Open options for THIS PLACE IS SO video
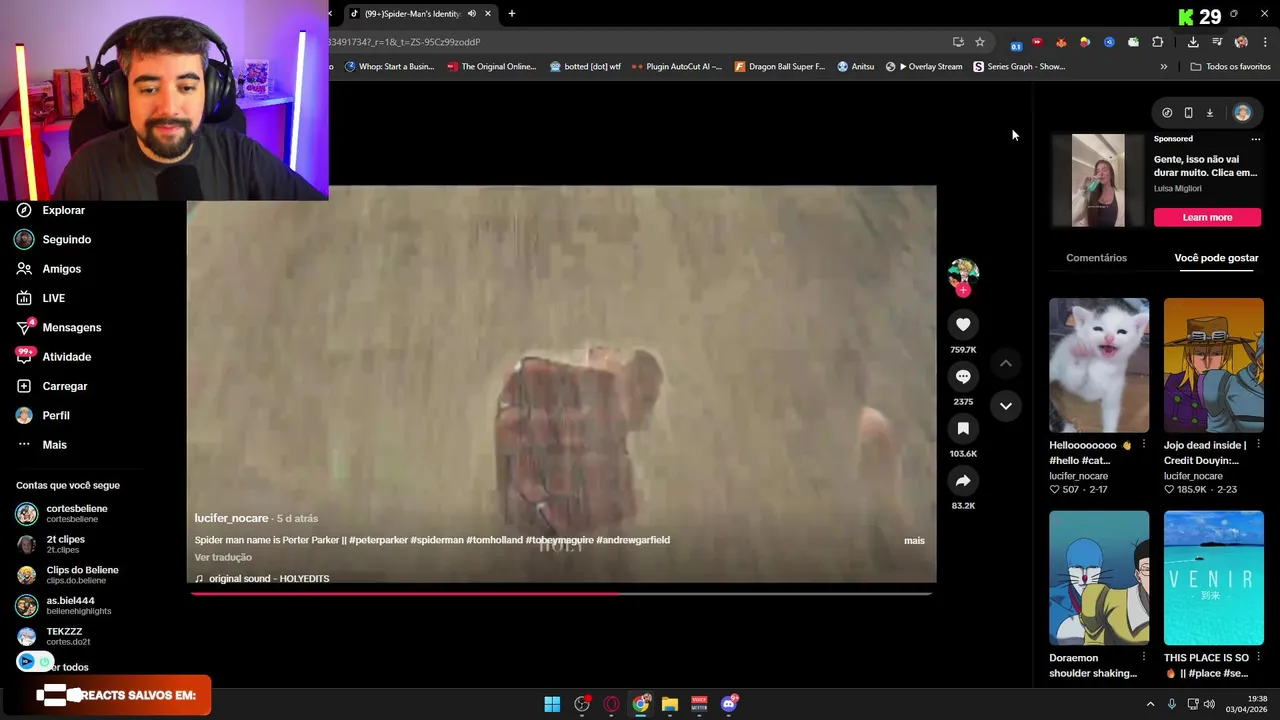 coord(1258,658)
